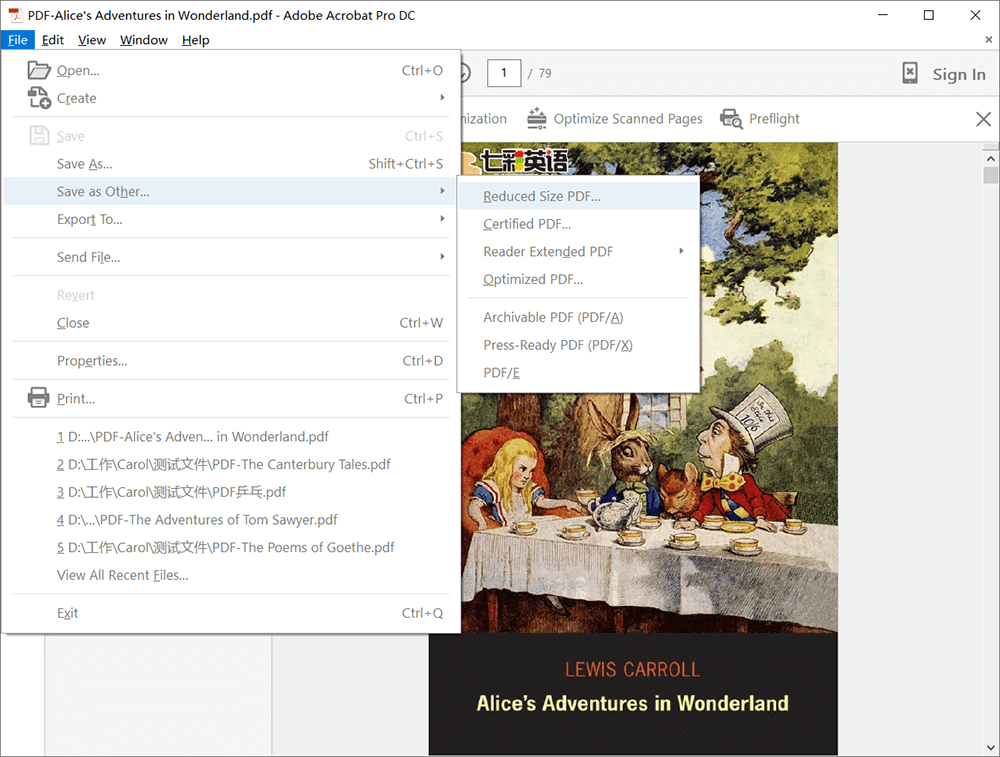The width and height of the screenshot is (1000, 757).
Task: Click the Open folder icon
Action: click(39, 70)
